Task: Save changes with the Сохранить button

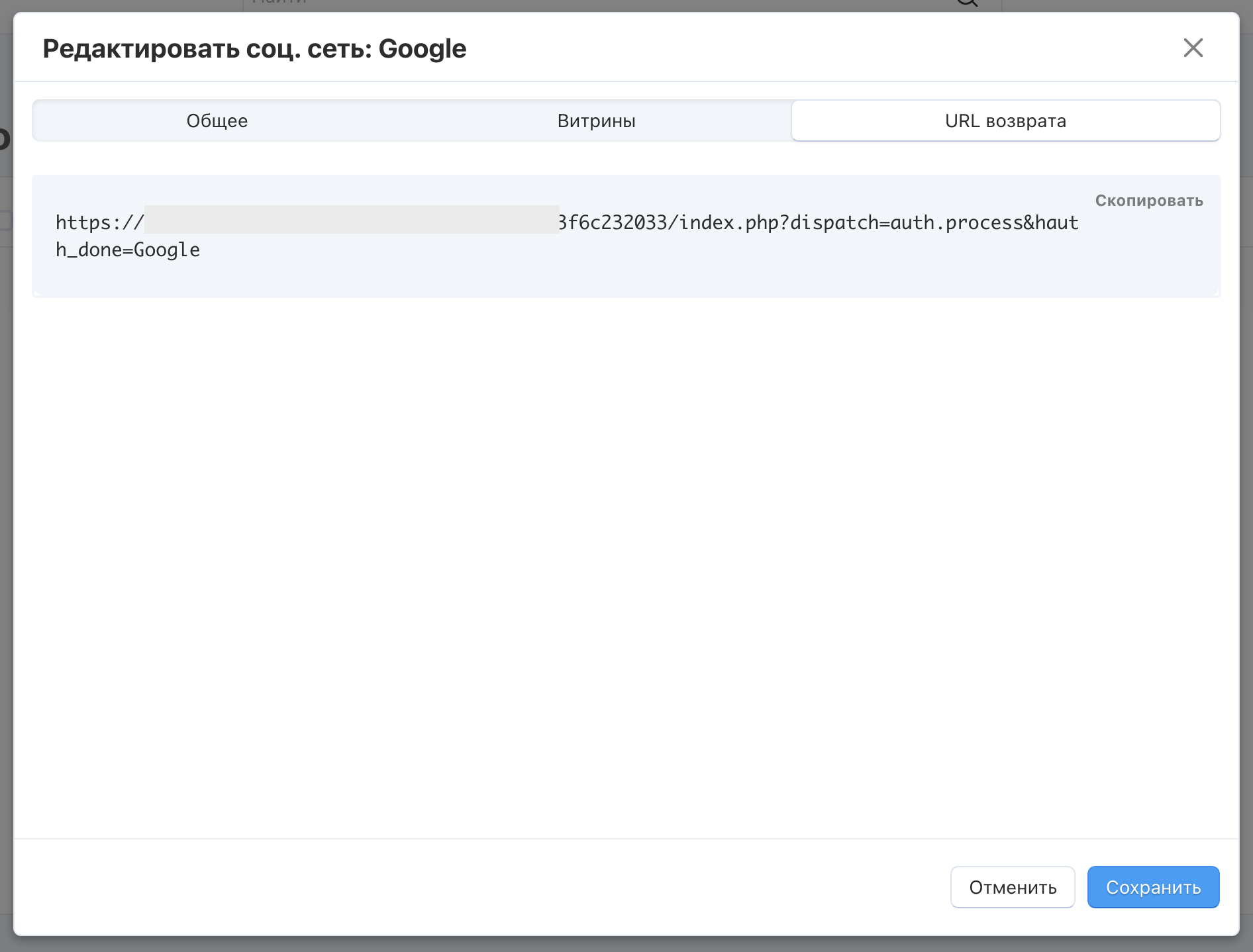Action: [x=1152, y=887]
